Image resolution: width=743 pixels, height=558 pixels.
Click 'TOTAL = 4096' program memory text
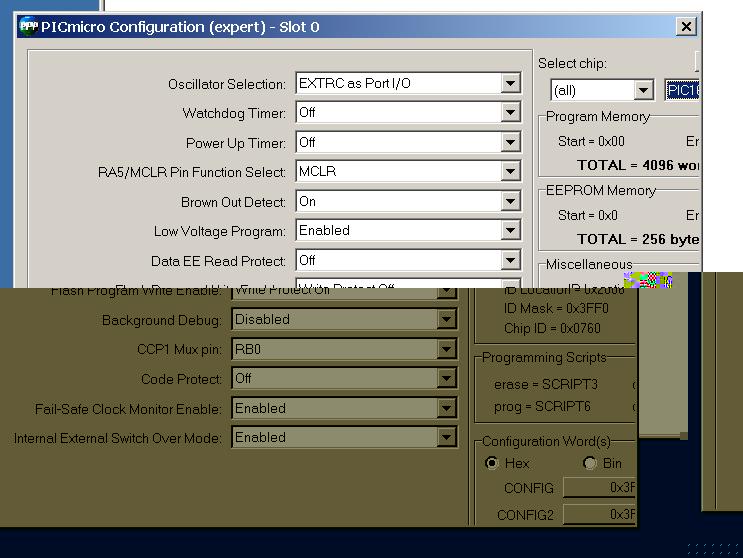[x=638, y=165]
